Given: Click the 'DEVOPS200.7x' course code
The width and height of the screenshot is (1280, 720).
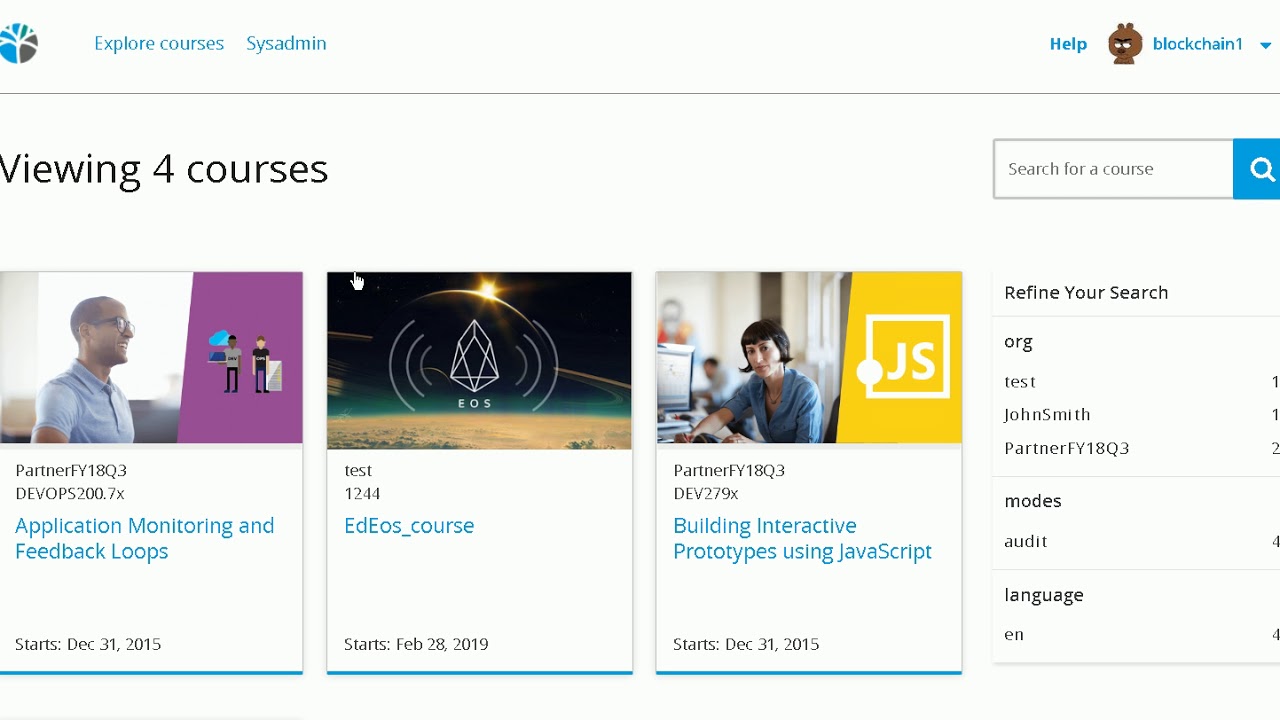Looking at the screenshot, I should 70,493.
